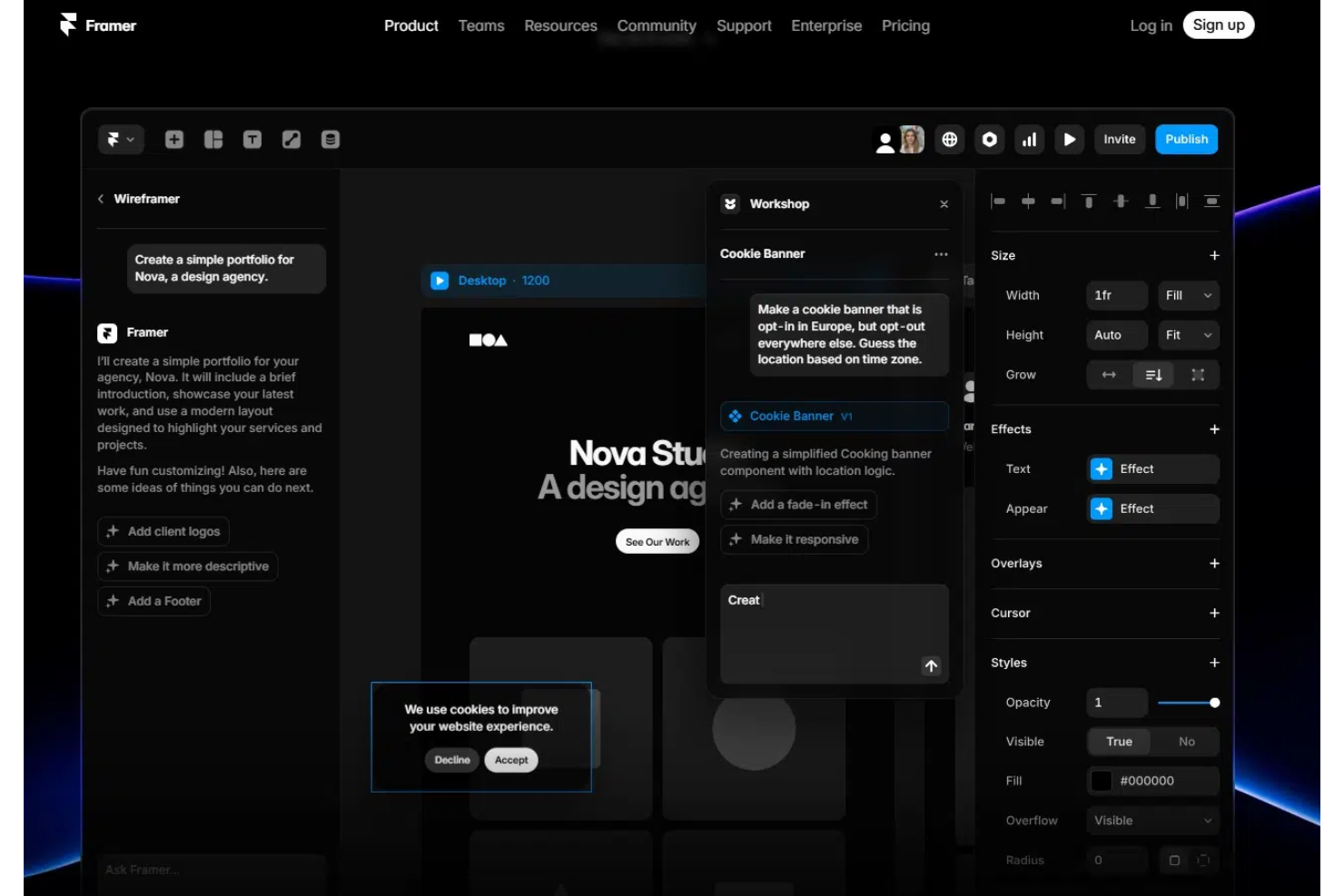This screenshot has height=896, width=1344.
Task: Align vertical center using the alignment icon
Action: pos(1121,201)
